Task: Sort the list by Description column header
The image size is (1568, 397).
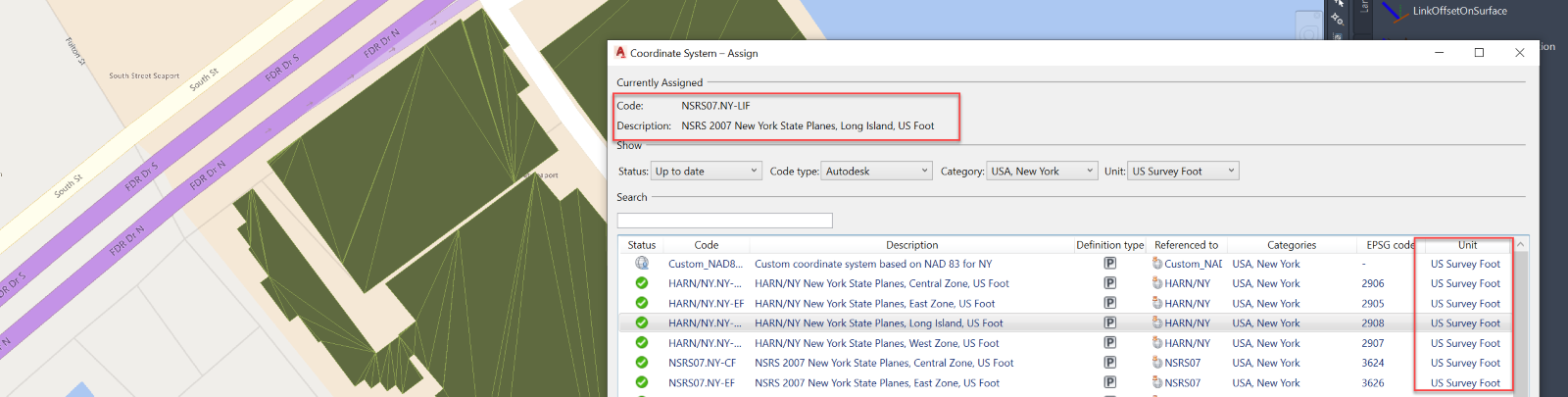Action: tap(911, 245)
